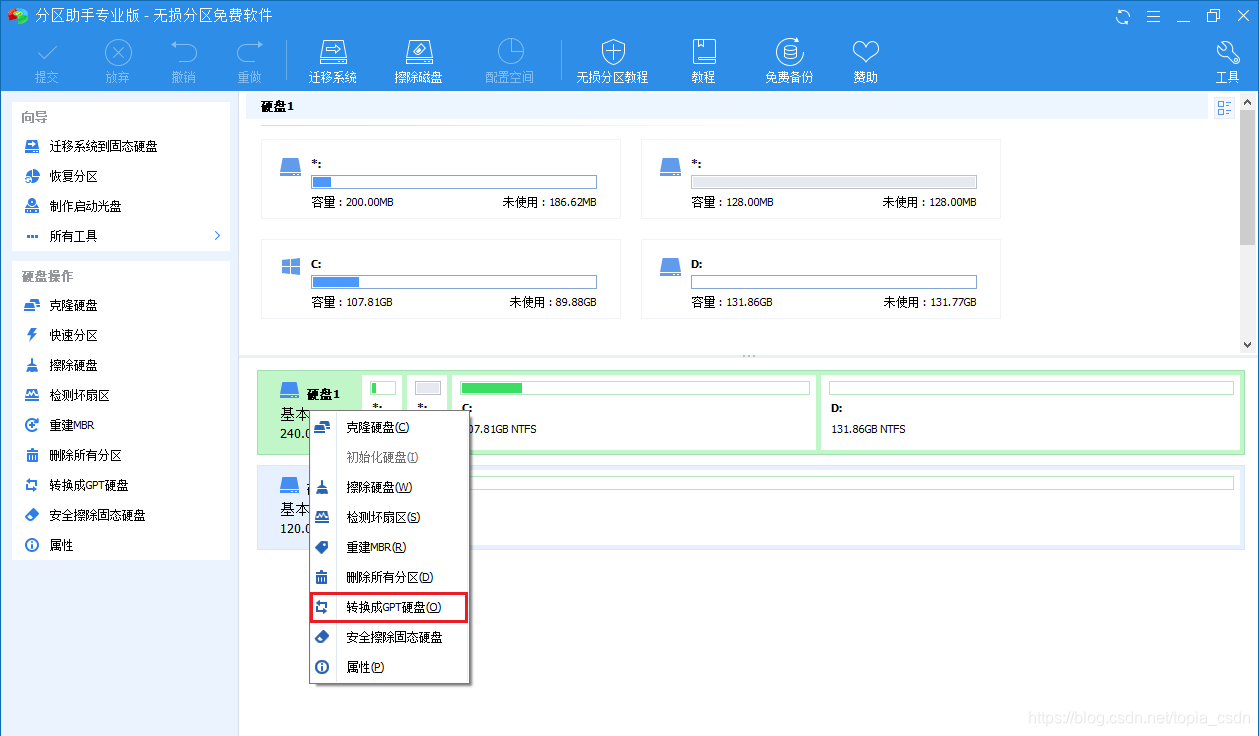Open the 擦除磁盘 wipe disk tool
Viewport: 1259px width, 736px height.
pyautogui.click(x=419, y=62)
